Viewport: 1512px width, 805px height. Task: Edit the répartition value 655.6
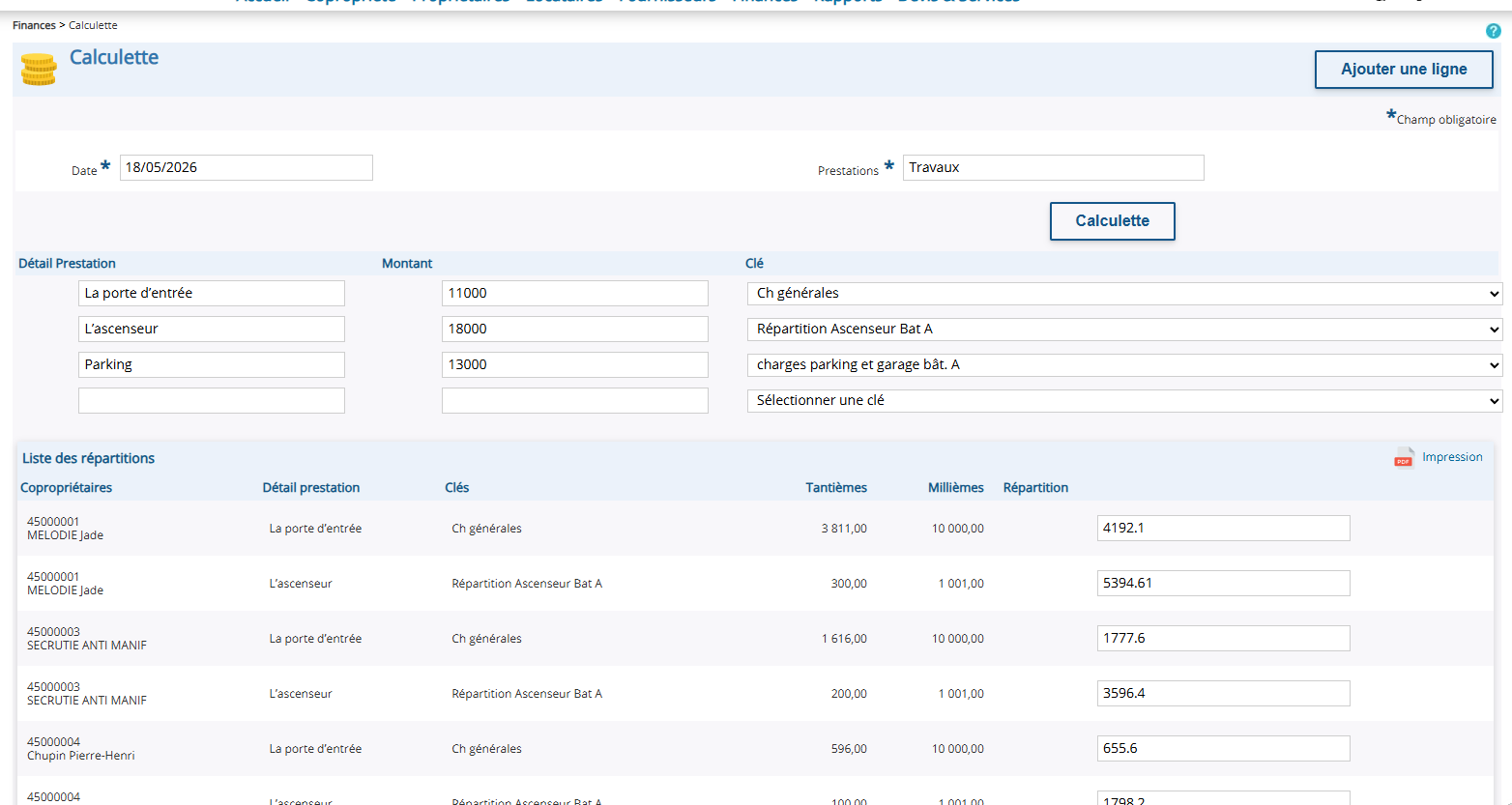[1224, 748]
